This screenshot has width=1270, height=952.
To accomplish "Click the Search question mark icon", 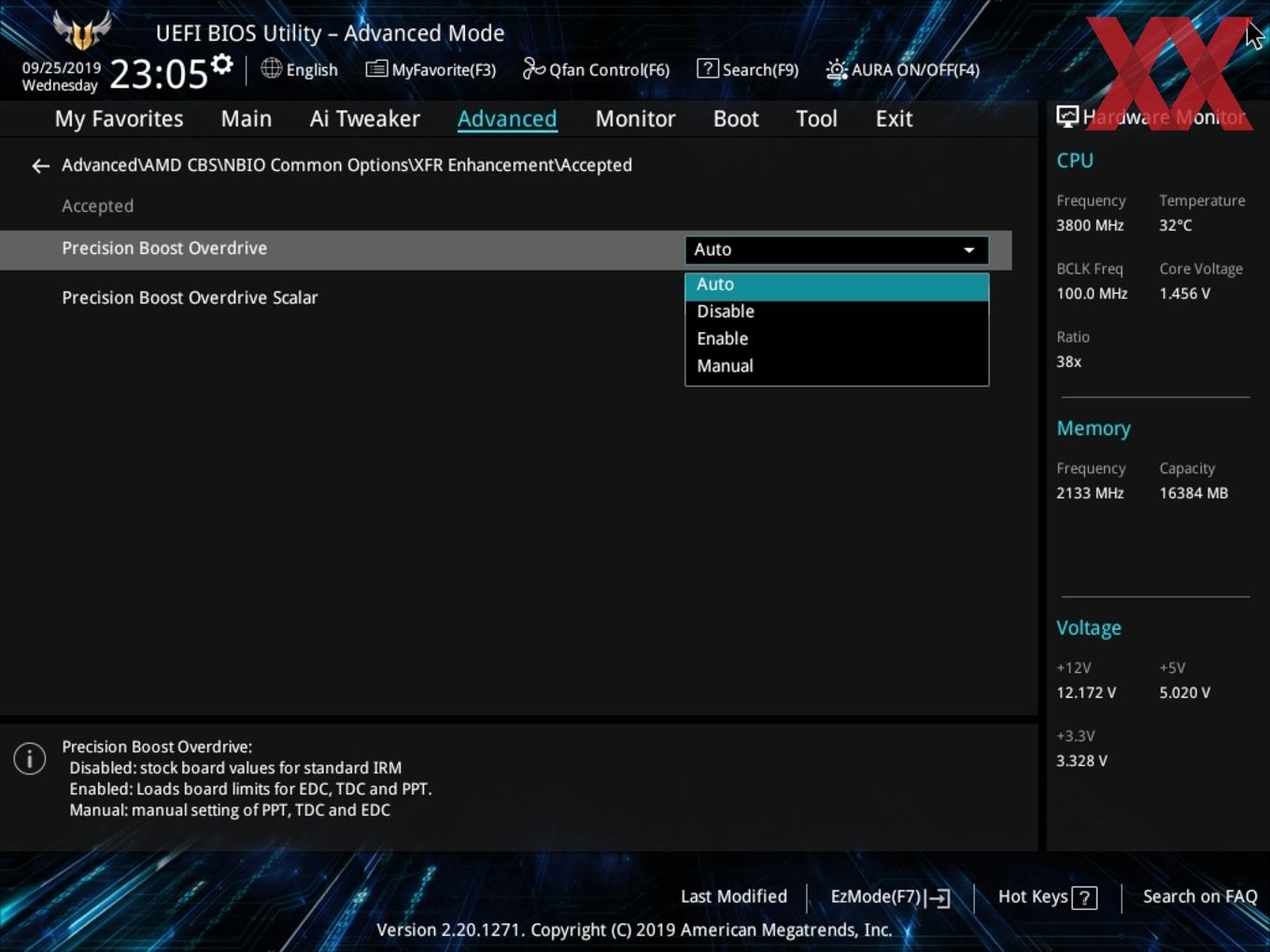I will tap(708, 68).
